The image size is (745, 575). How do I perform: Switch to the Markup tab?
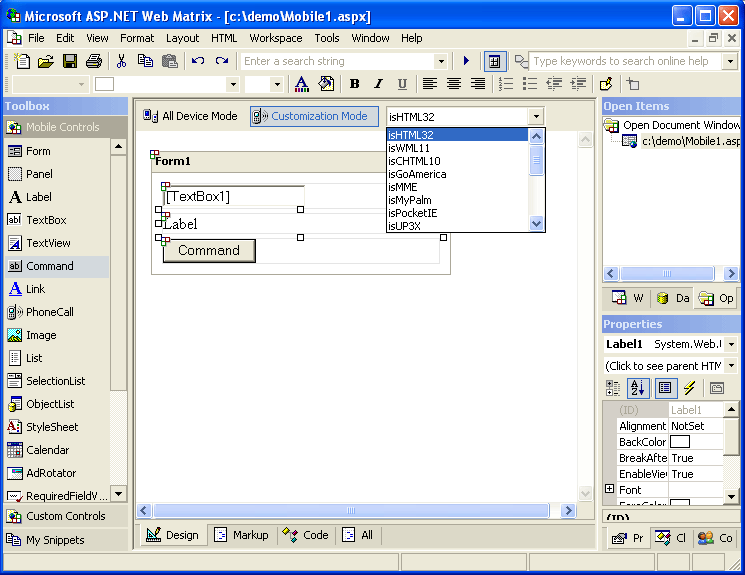click(241, 535)
